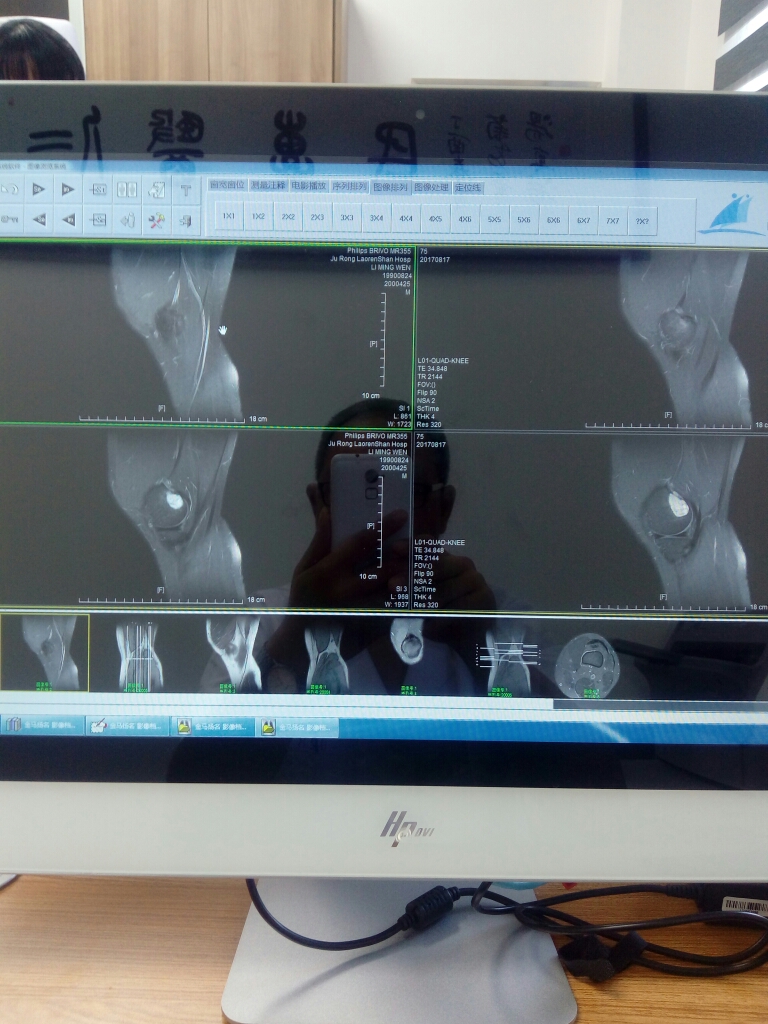Select the second thumbnail with vertical localizer lines

point(140,655)
